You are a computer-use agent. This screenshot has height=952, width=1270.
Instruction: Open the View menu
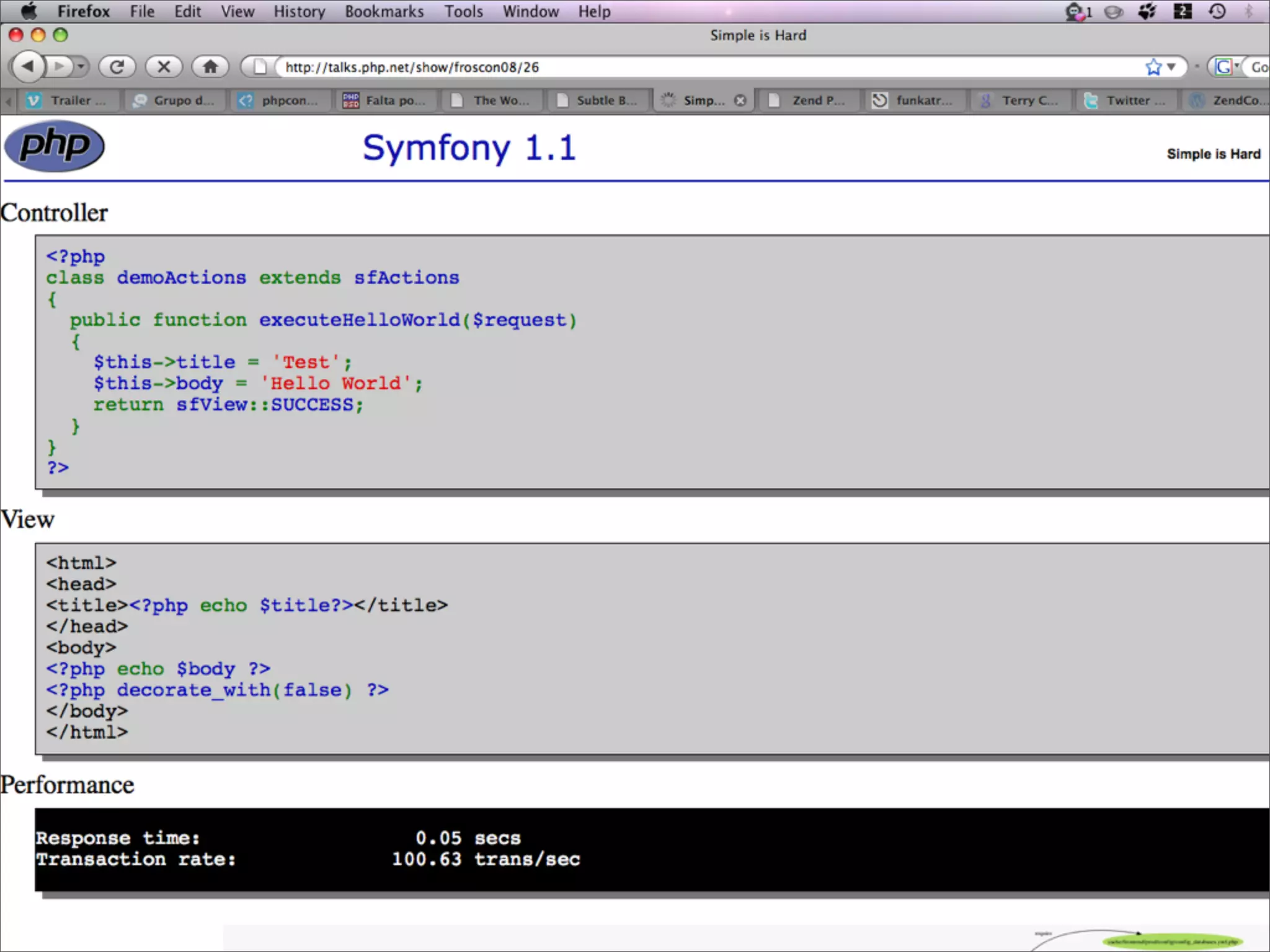pyautogui.click(x=238, y=11)
